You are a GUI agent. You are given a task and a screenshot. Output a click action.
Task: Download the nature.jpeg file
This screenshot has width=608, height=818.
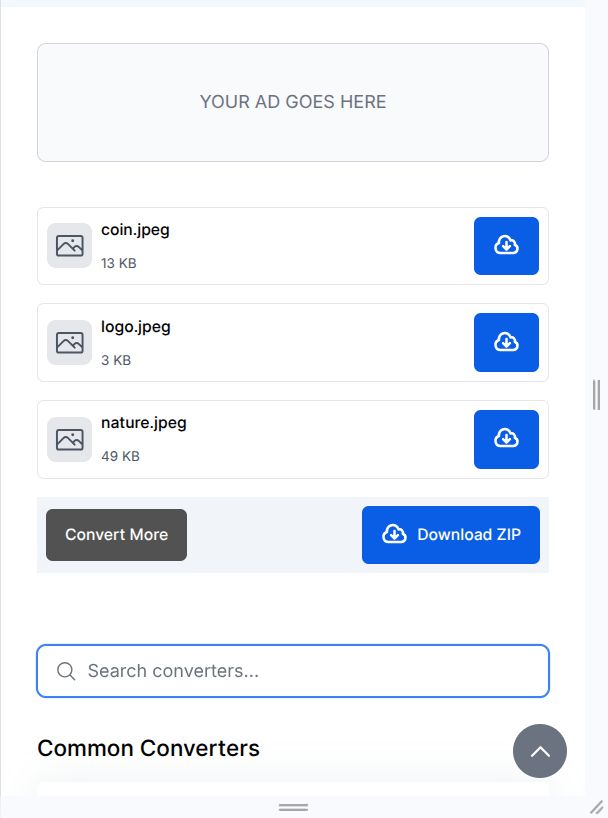[x=506, y=439]
